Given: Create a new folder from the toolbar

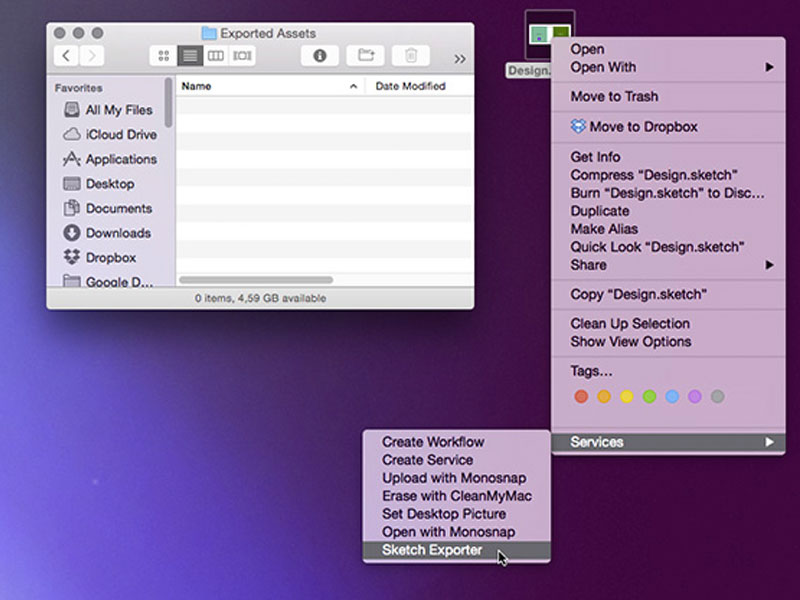Looking at the screenshot, I should 365,56.
